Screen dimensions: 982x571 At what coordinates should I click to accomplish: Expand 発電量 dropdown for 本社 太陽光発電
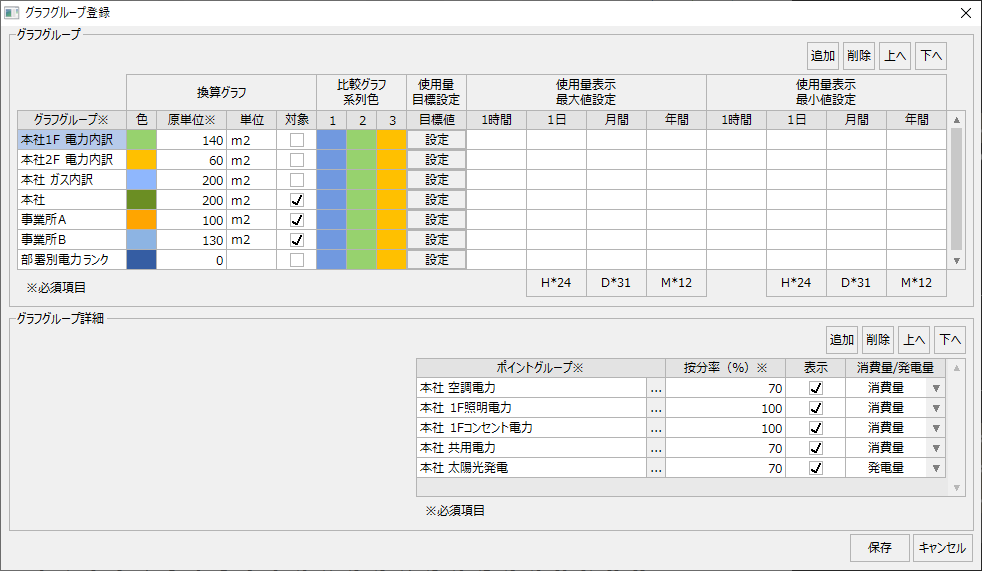pos(936,468)
